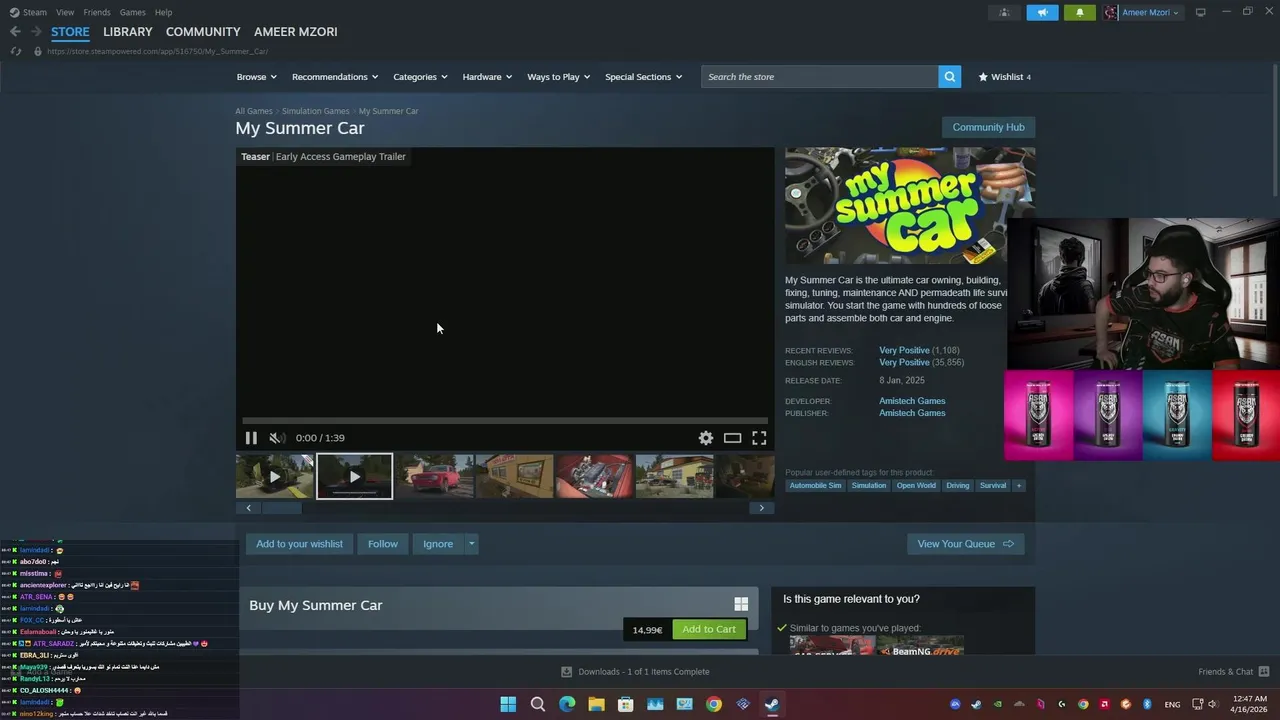Click the store search input field
Viewport: 1280px width, 720px height.
[x=820, y=77]
